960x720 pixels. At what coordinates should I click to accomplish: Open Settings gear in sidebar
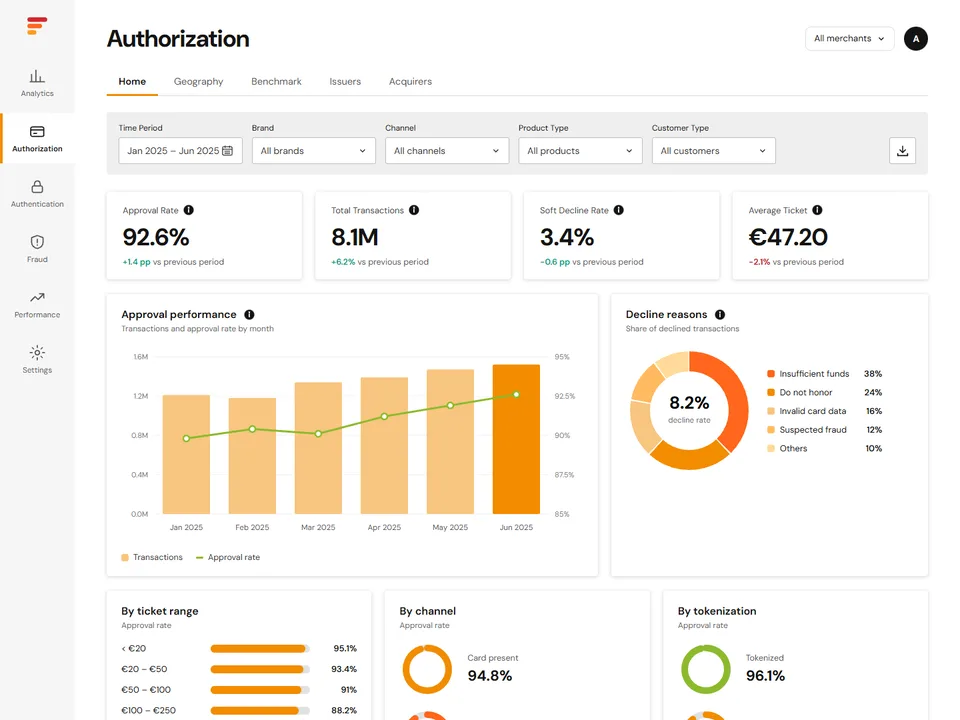pyautogui.click(x=37, y=359)
